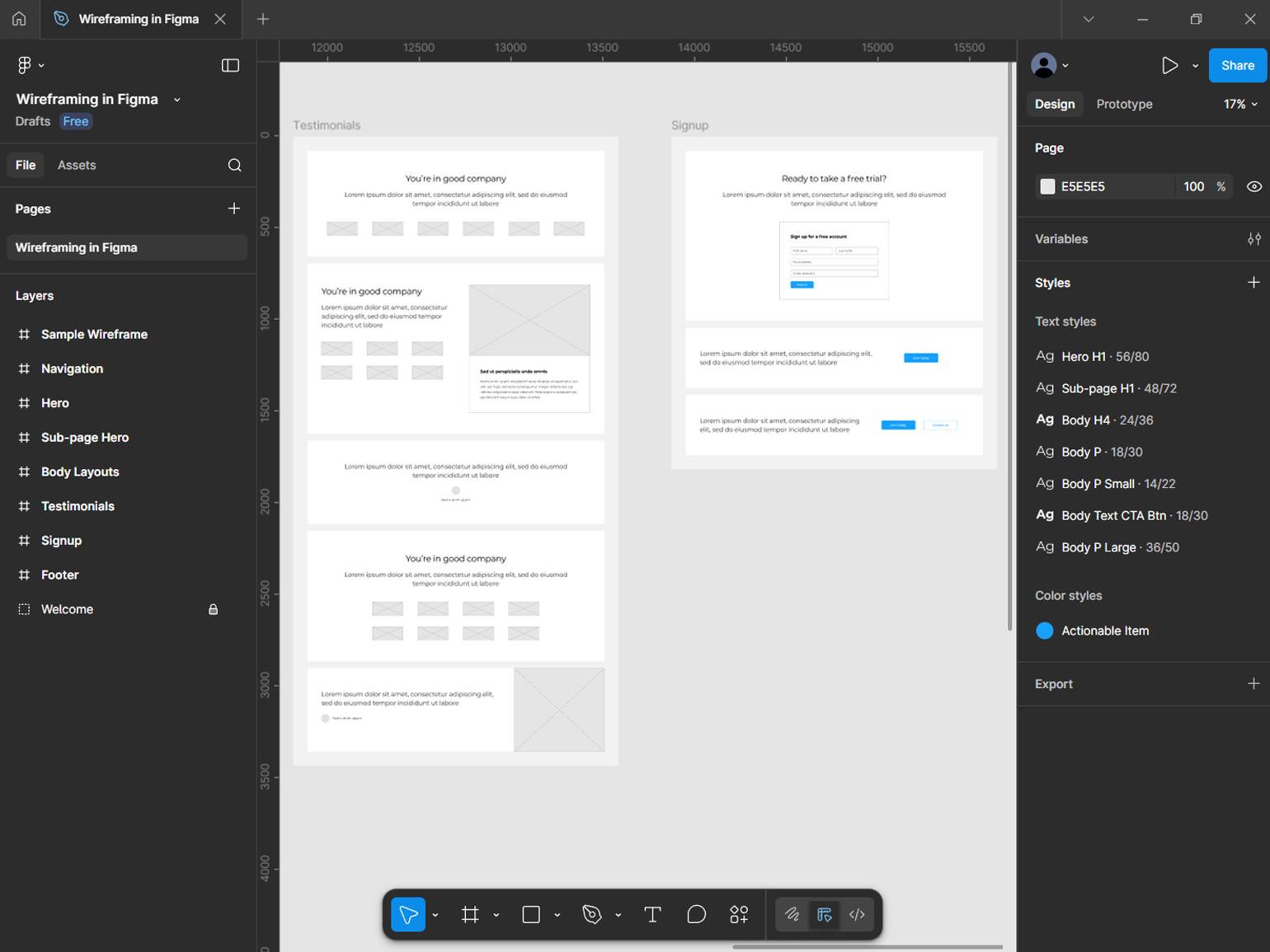Select the Pen tool

coord(591,915)
